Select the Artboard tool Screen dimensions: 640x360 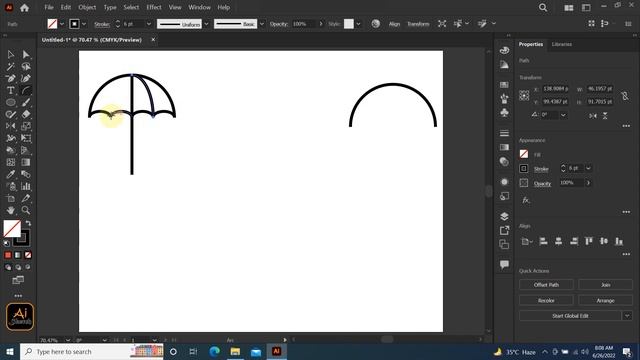tap(11, 198)
